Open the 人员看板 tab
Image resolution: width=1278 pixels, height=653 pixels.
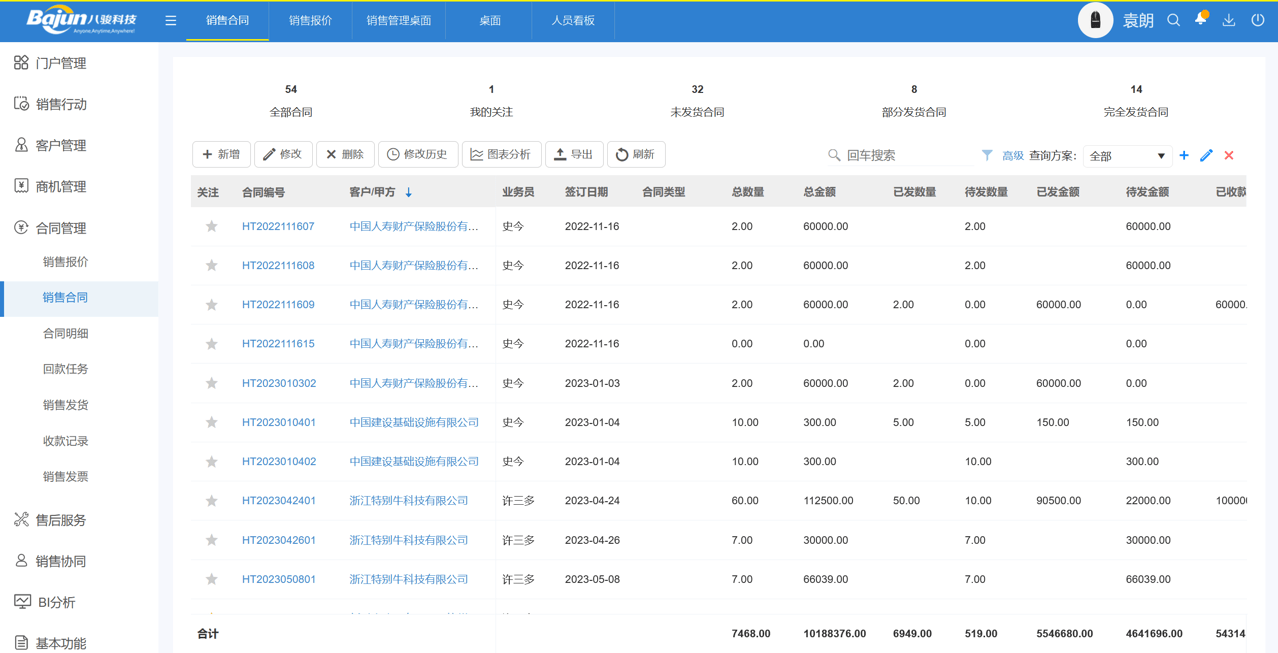(572, 20)
